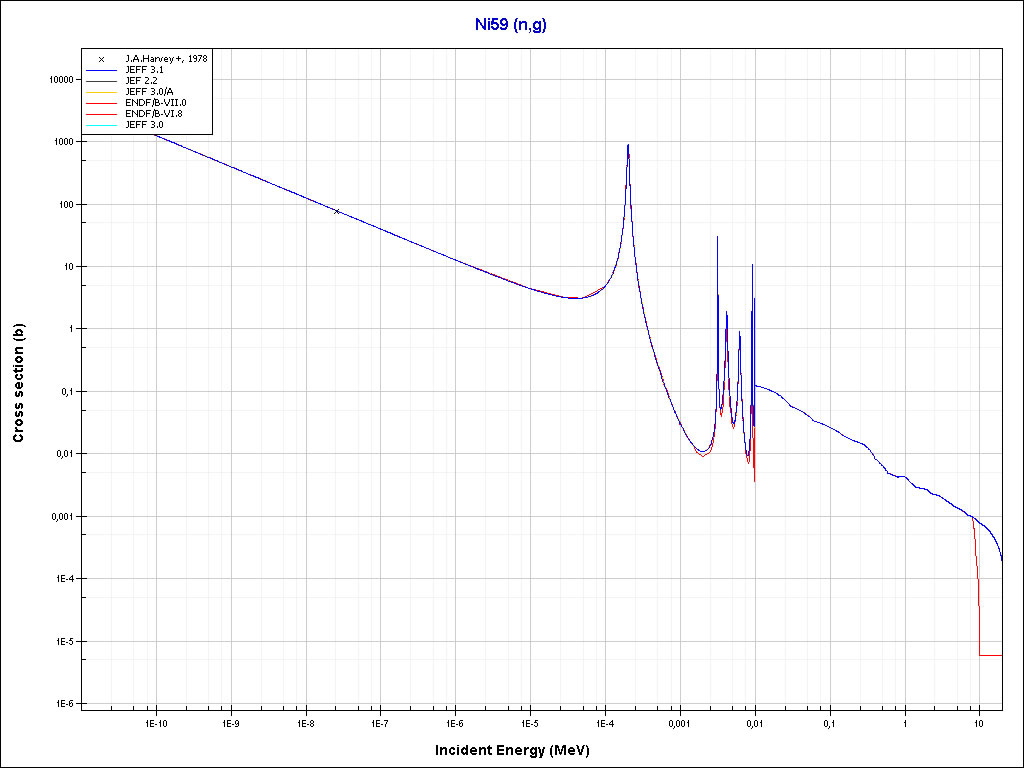
Task: Select the ENDF/B-VII.0 legend entry
Action: point(155,103)
